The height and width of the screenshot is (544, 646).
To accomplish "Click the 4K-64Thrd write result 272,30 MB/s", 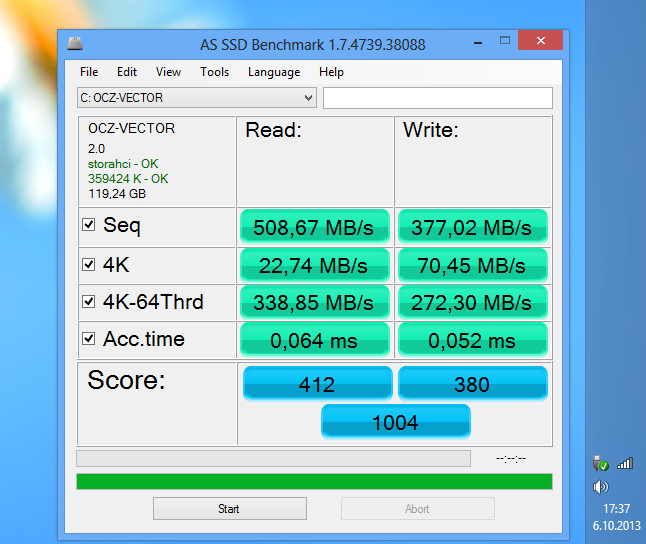I will (473, 302).
